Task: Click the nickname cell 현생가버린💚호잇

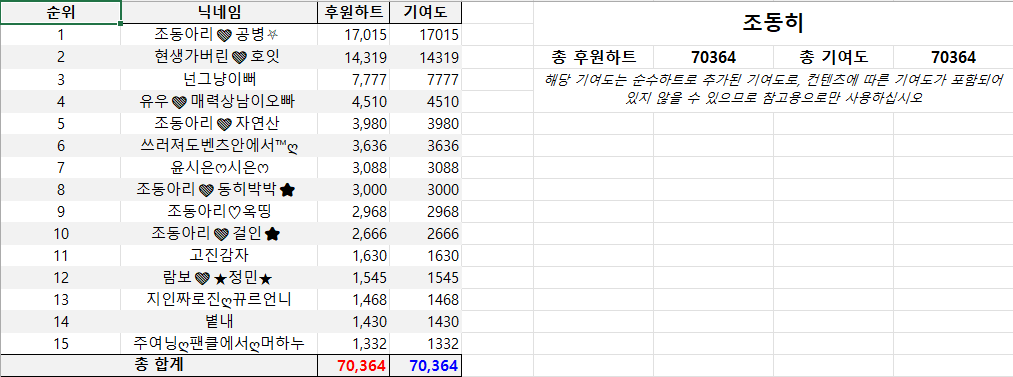Action: tap(219, 57)
